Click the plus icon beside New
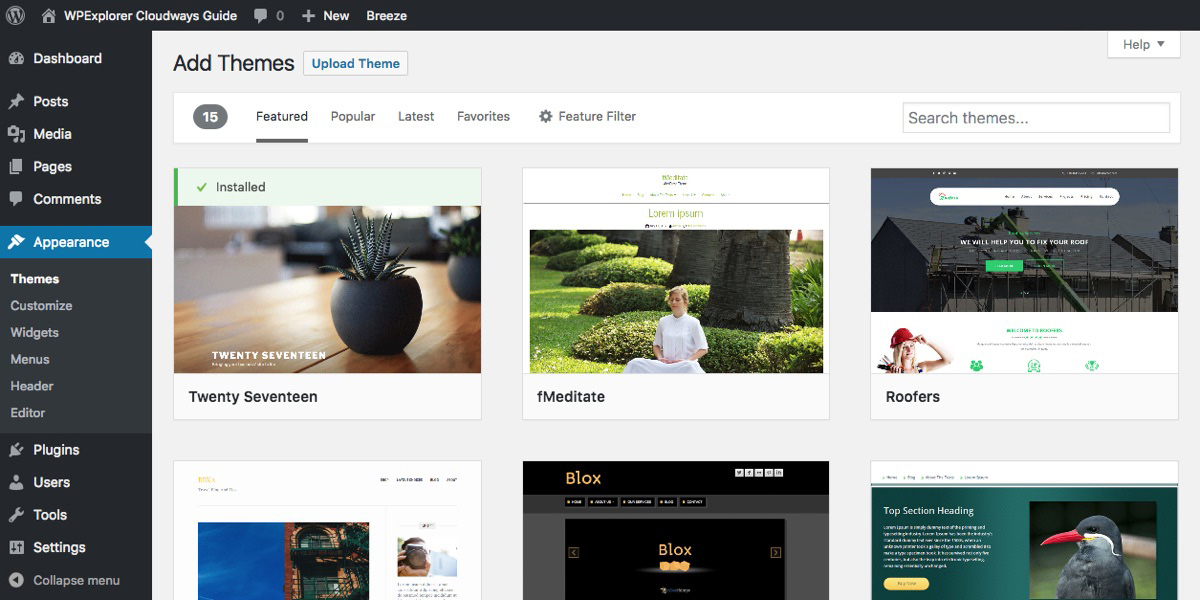The width and height of the screenshot is (1200, 600). 308,16
